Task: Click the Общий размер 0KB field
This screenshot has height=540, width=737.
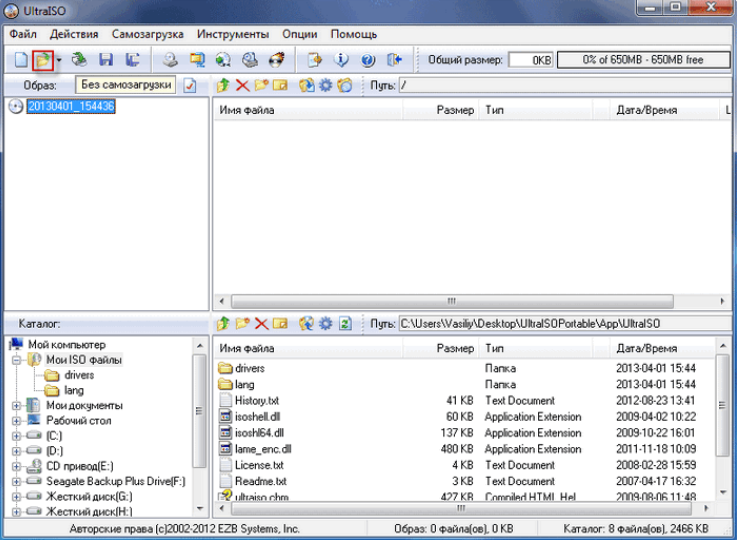Action: point(531,60)
